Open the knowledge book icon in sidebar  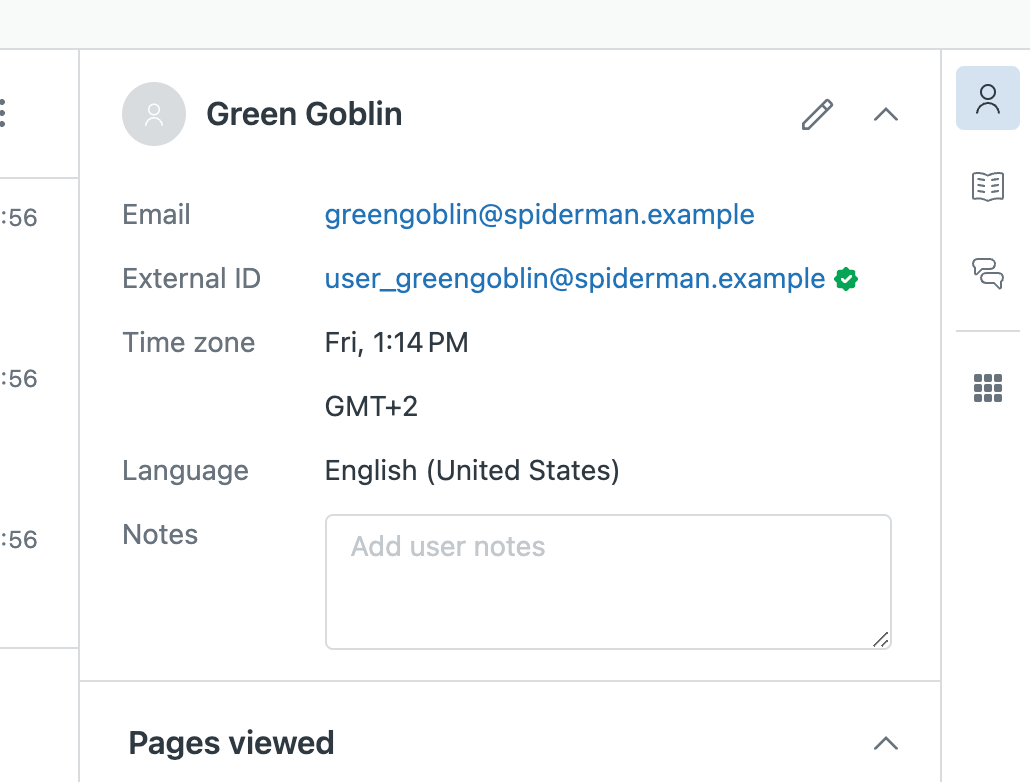(987, 186)
